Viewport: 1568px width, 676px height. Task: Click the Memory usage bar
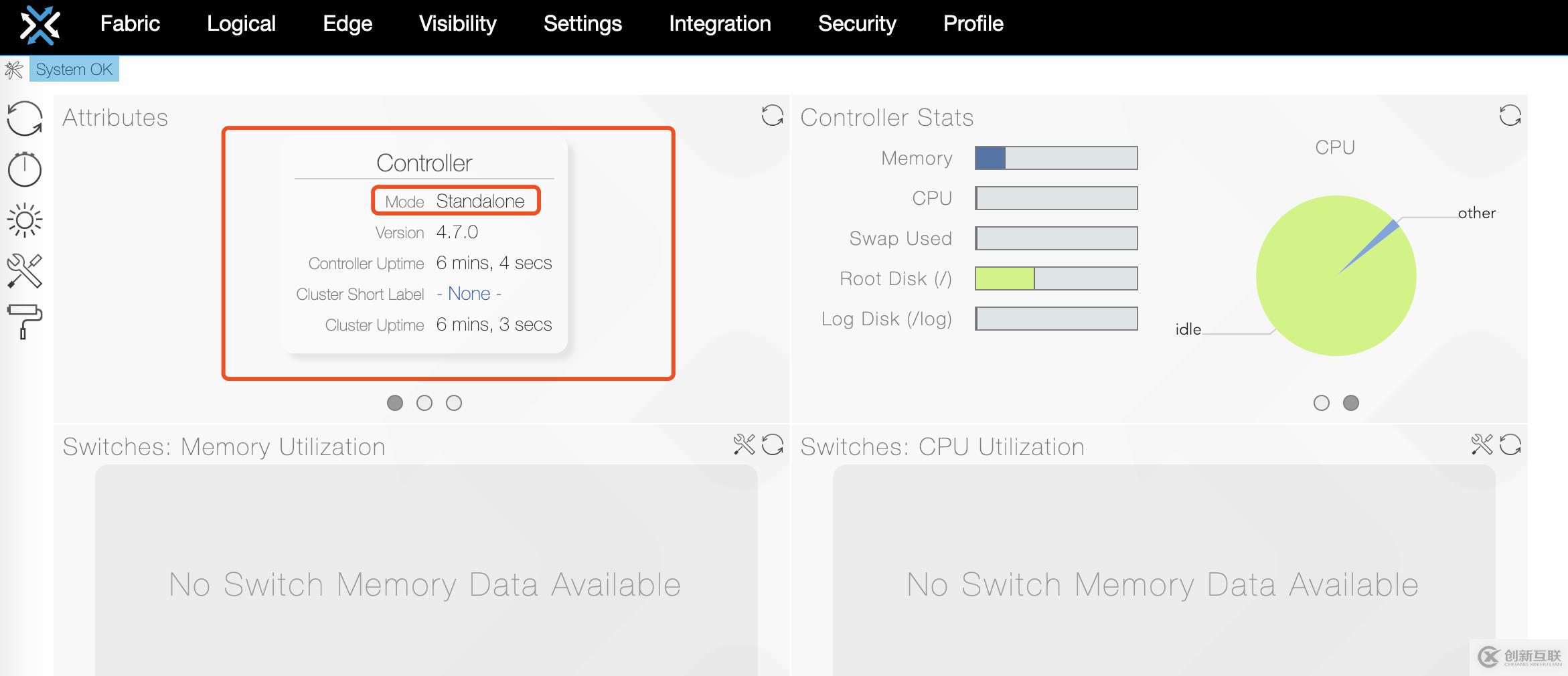tap(1056, 158)
